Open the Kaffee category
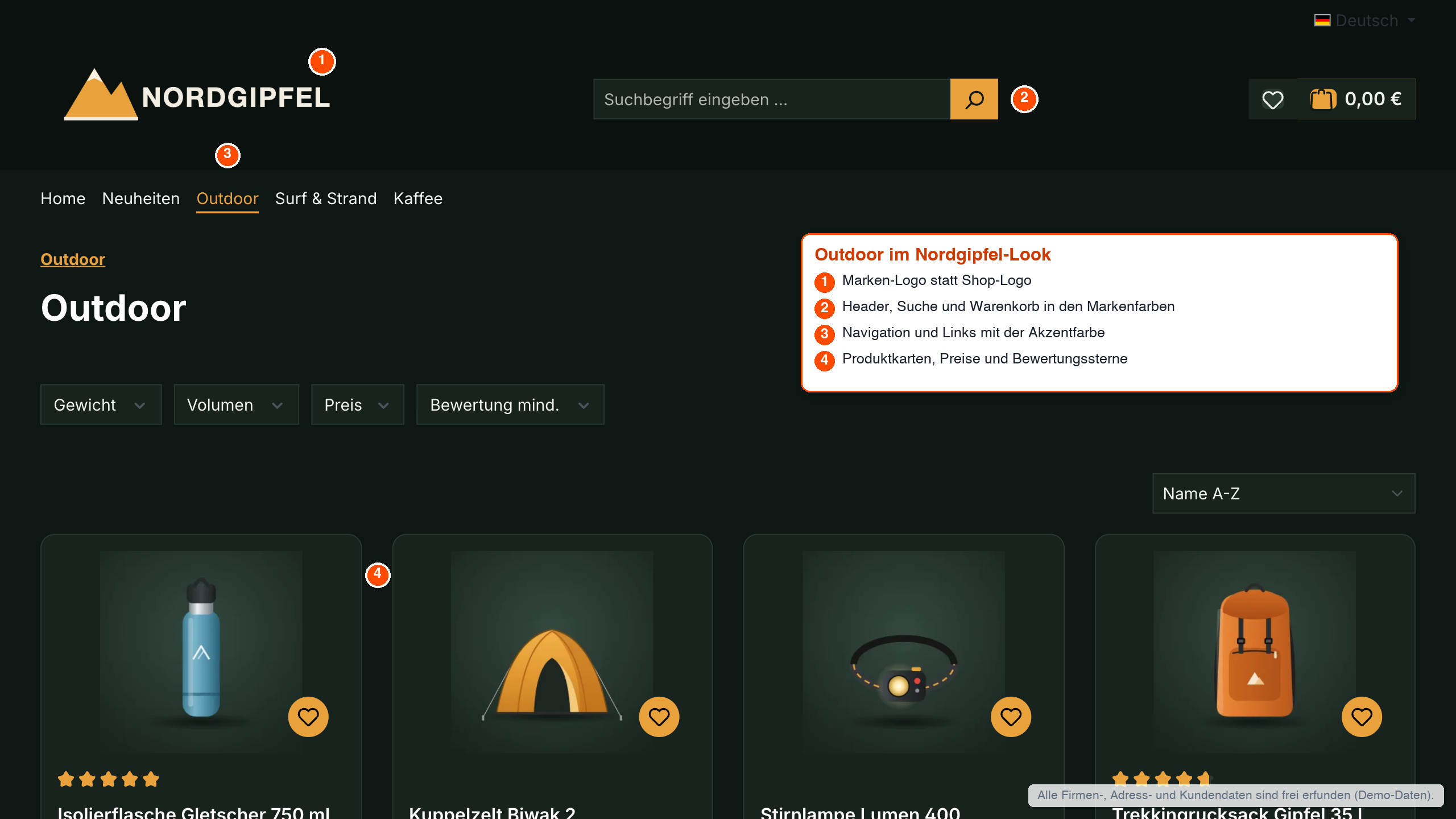The width and height of the screenshot is (1456, 819). (x=418, y=198)
